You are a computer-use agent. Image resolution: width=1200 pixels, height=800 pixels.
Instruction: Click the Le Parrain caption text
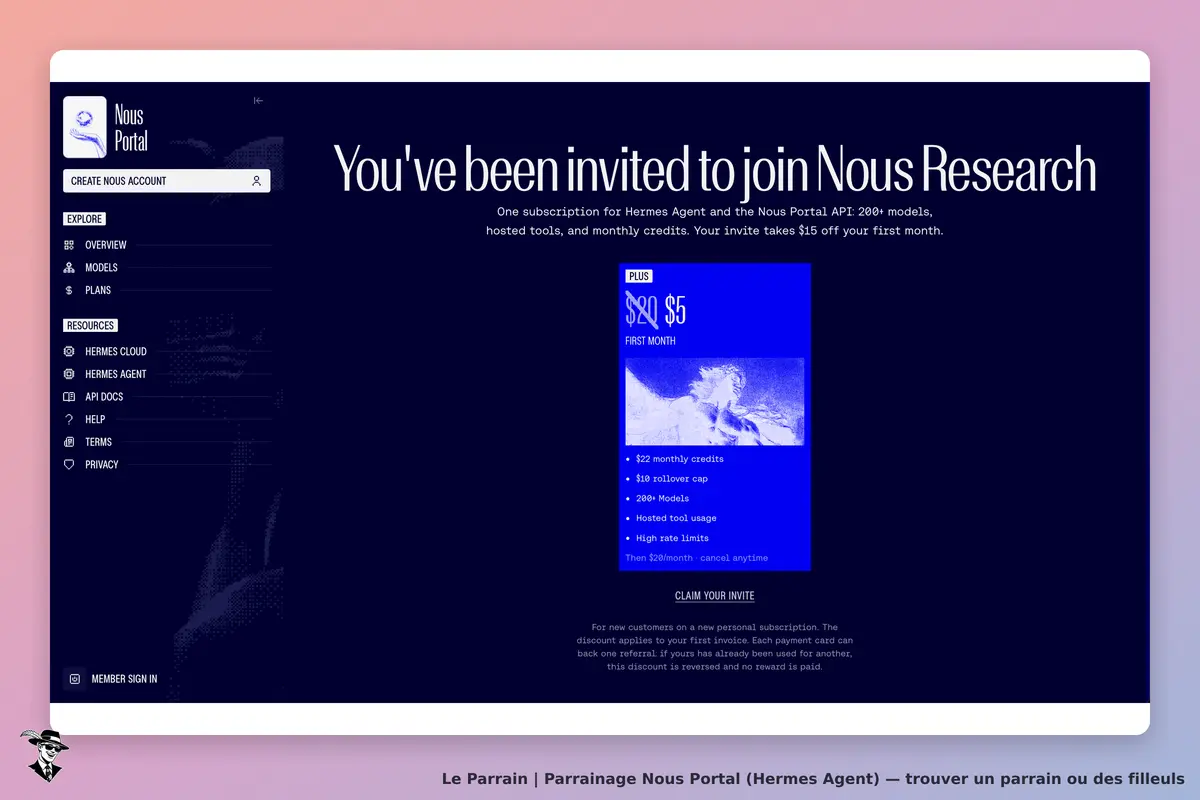pyautogui.click(x=813, y=779)
